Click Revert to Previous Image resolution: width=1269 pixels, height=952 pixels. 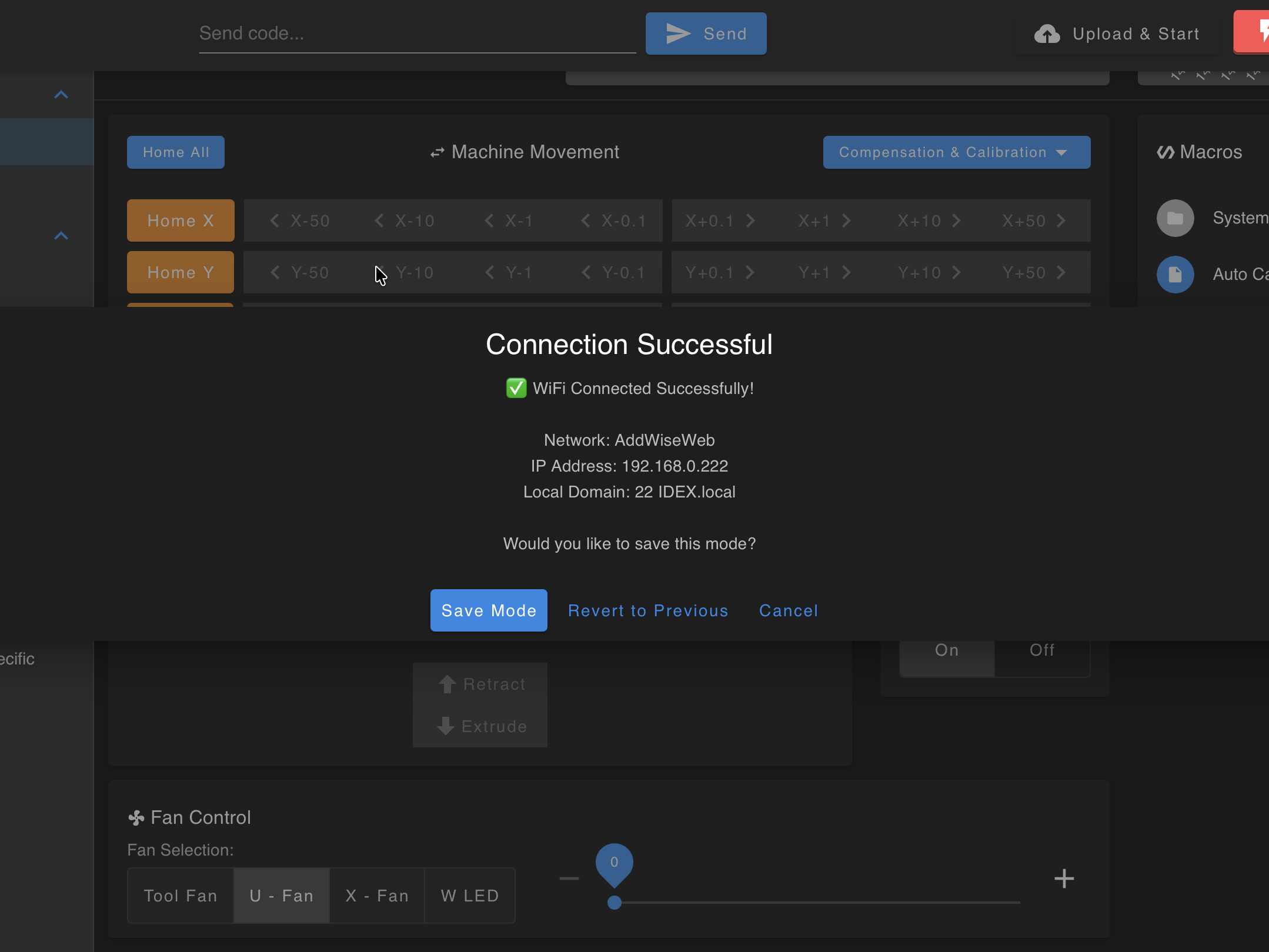648,610
